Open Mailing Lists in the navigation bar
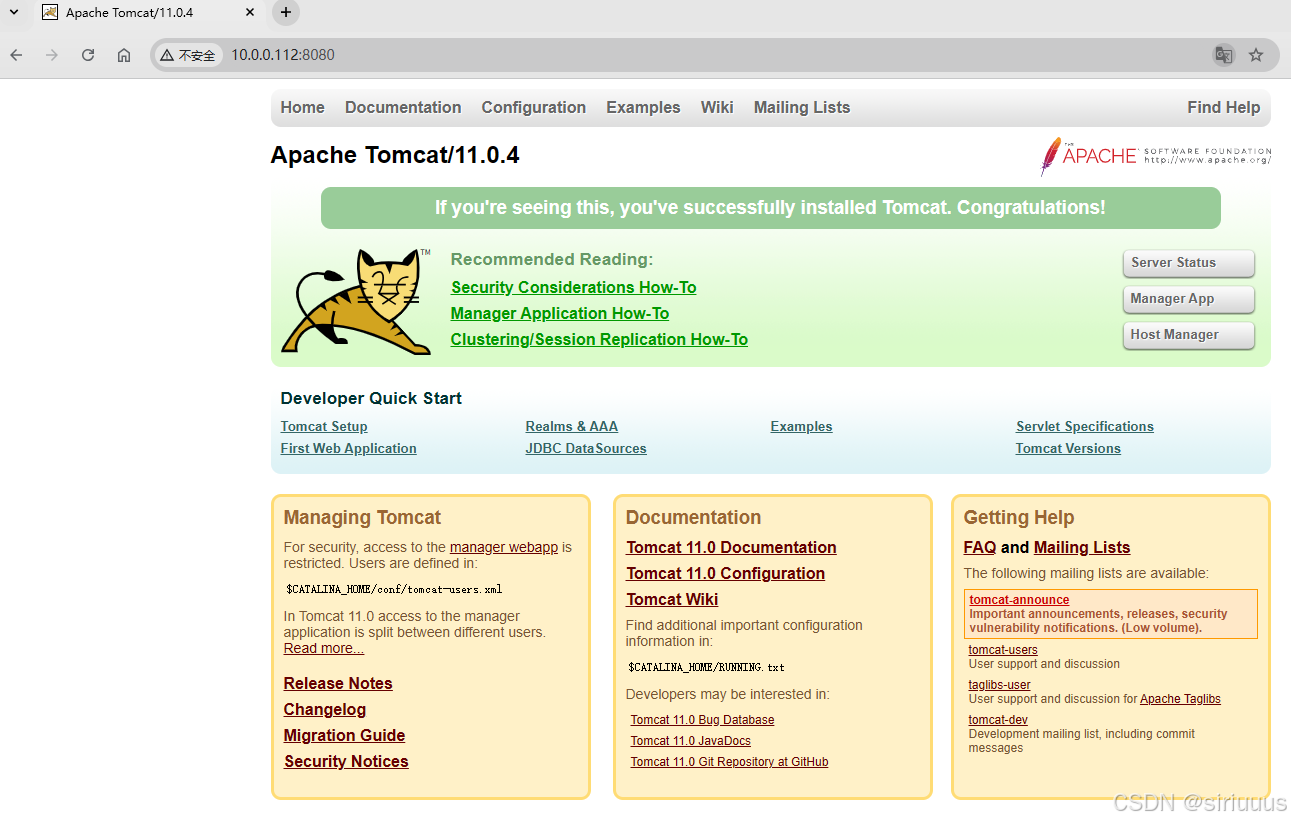 coord(802,107)
